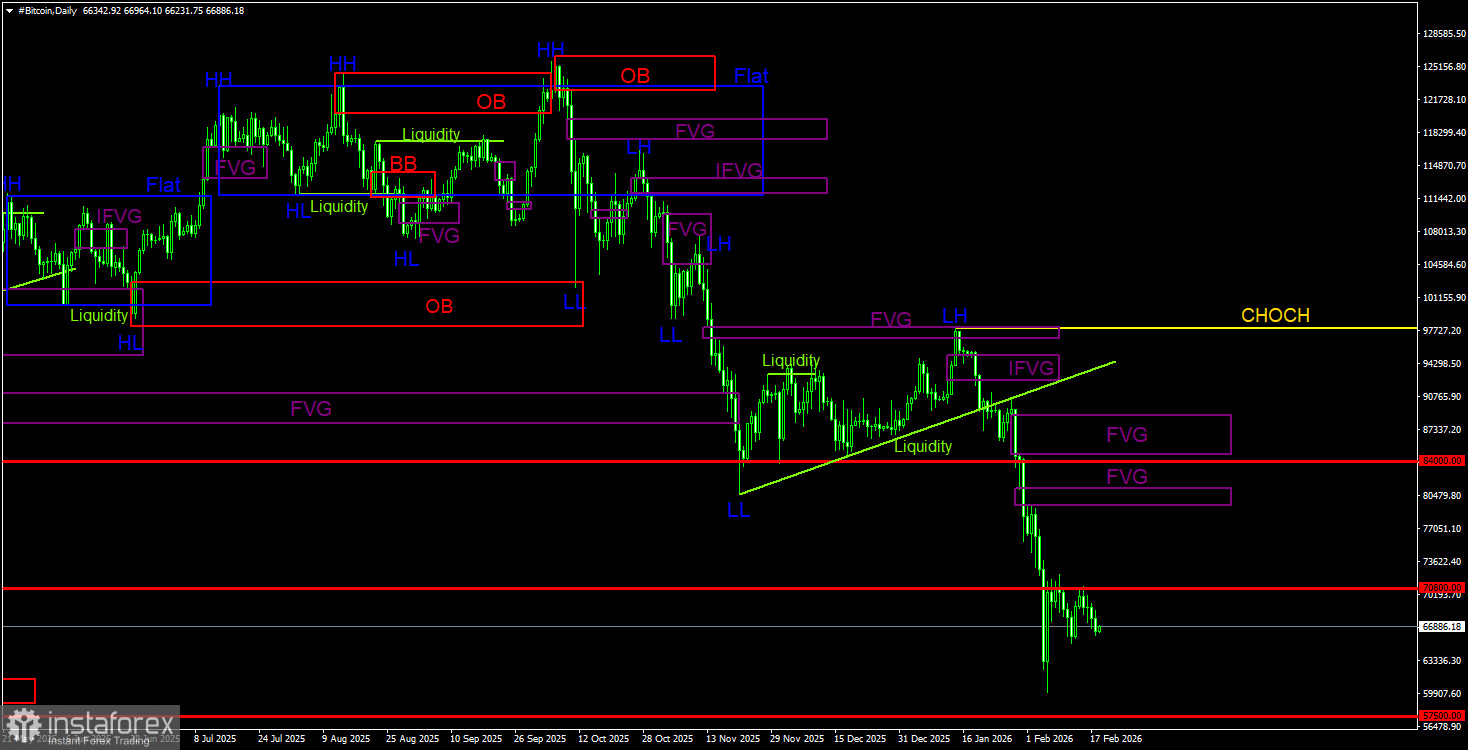This screenshot has width=1468, height=750.
Task: Click the 16 Jan 2026 date label
Action: [987, 739]
